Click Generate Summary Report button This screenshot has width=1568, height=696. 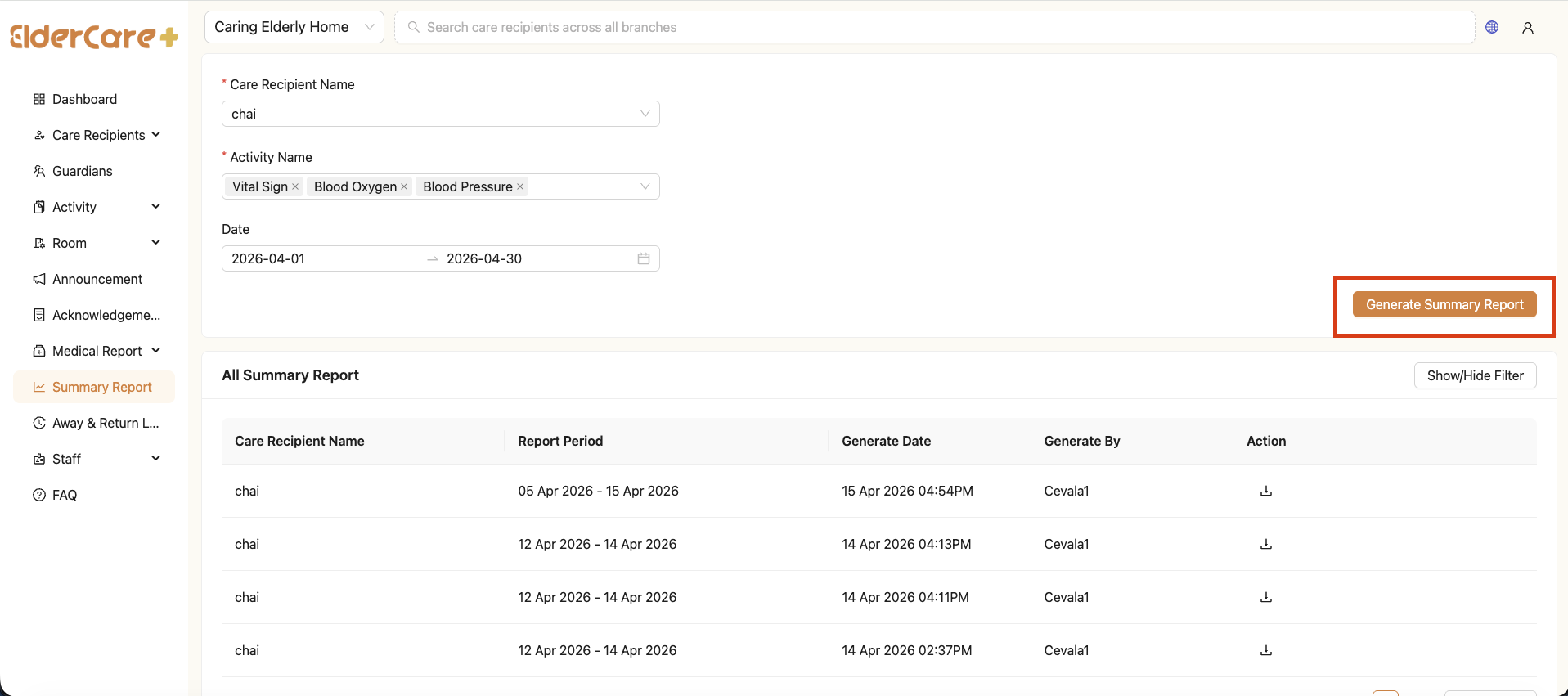click(x=1444, y=304)
